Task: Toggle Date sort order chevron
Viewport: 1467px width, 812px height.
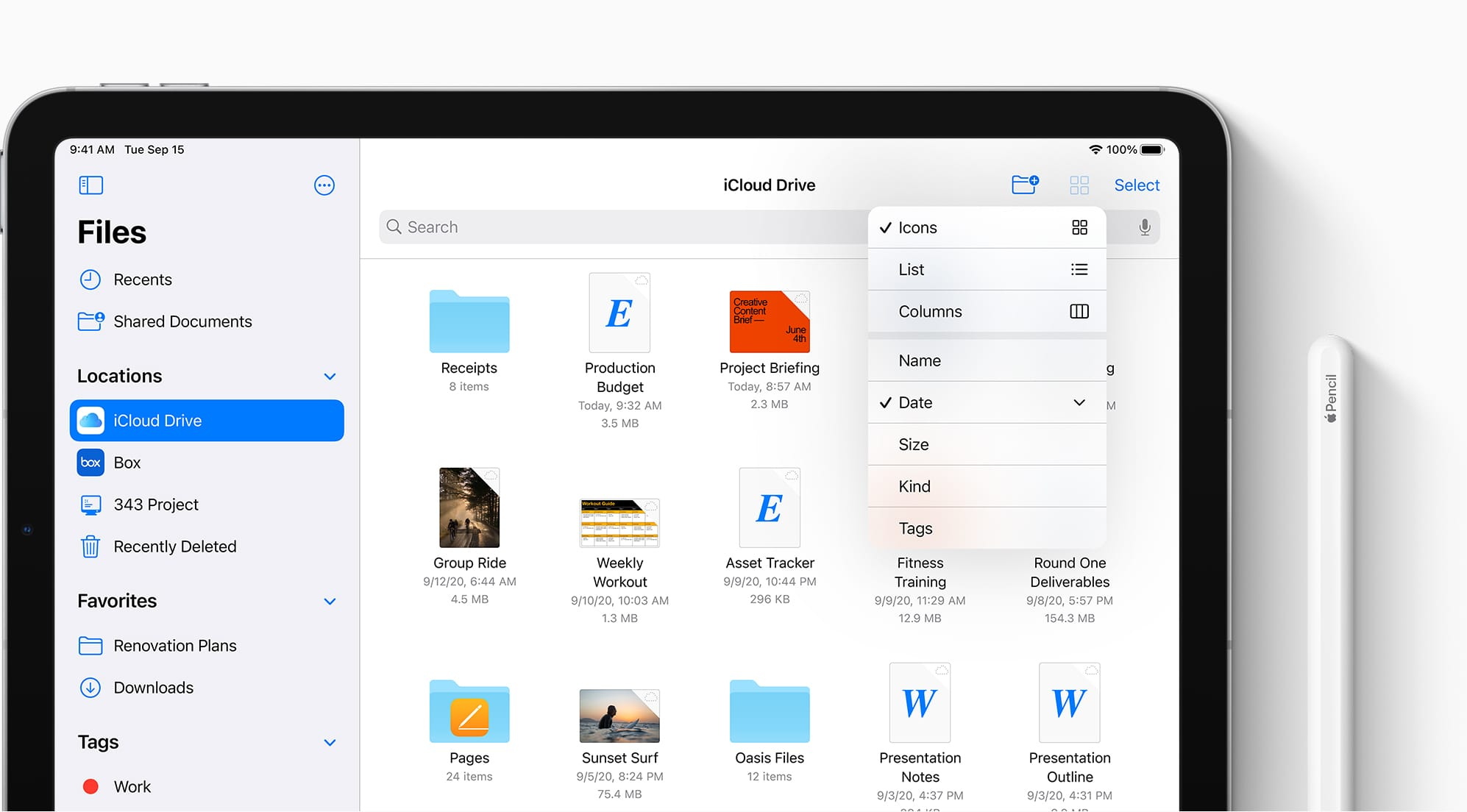Action: (1079, 402)
